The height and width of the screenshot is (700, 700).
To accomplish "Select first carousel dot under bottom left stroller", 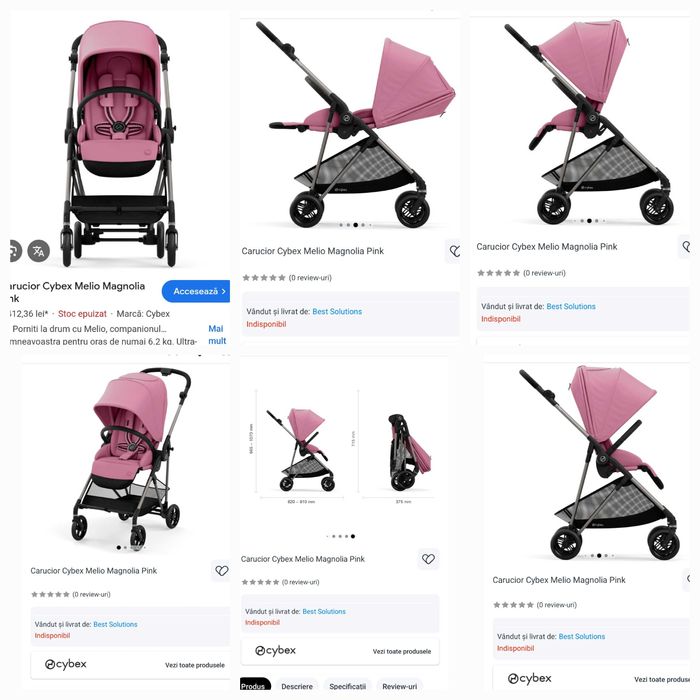I will 119,547.
